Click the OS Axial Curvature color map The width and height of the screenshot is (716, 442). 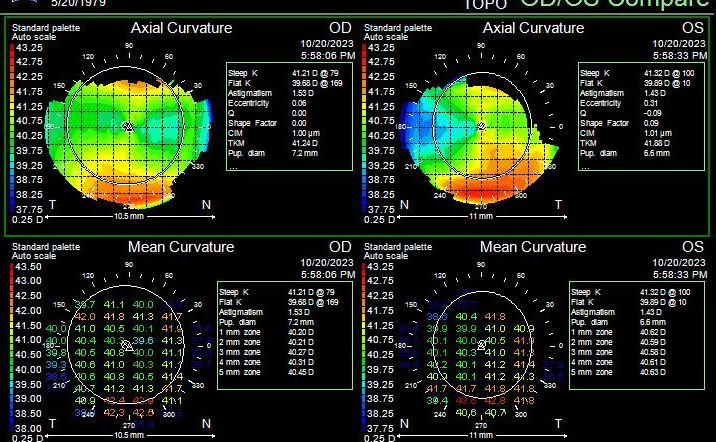477,139
